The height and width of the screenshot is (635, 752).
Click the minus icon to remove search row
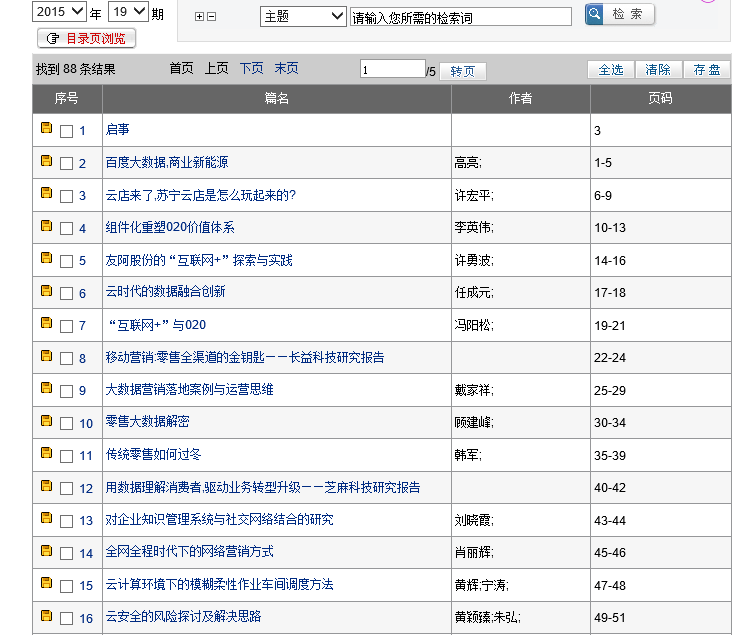pyautogui.click(x=211, y=17)
